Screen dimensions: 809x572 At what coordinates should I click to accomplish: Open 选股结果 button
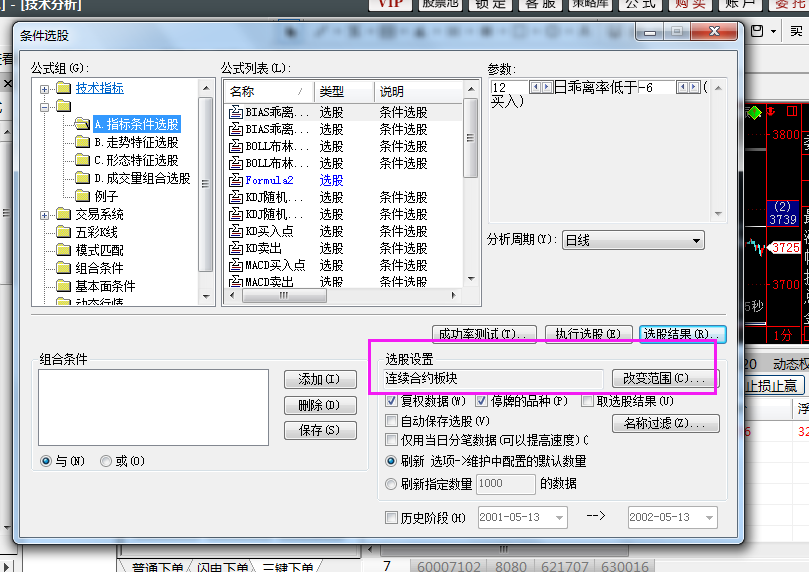682,334
